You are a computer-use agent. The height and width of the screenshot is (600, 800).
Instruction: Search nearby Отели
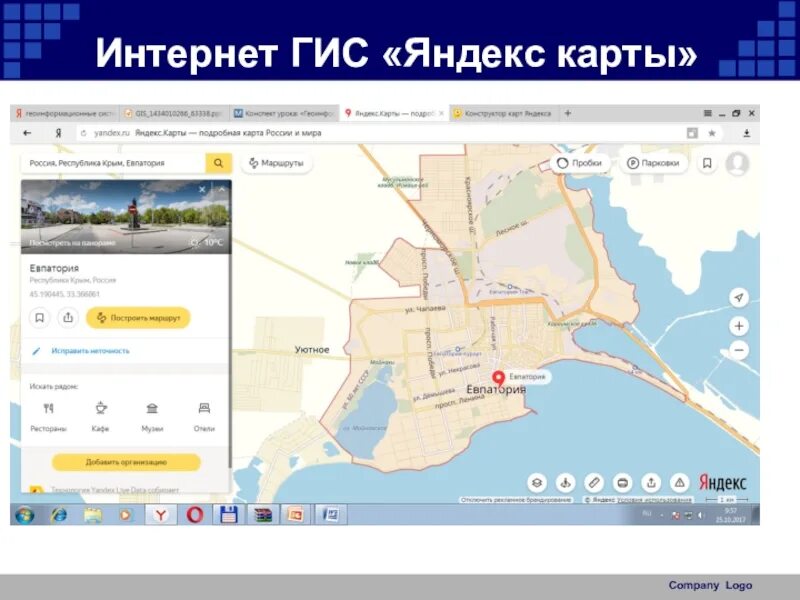click(204, 417)
